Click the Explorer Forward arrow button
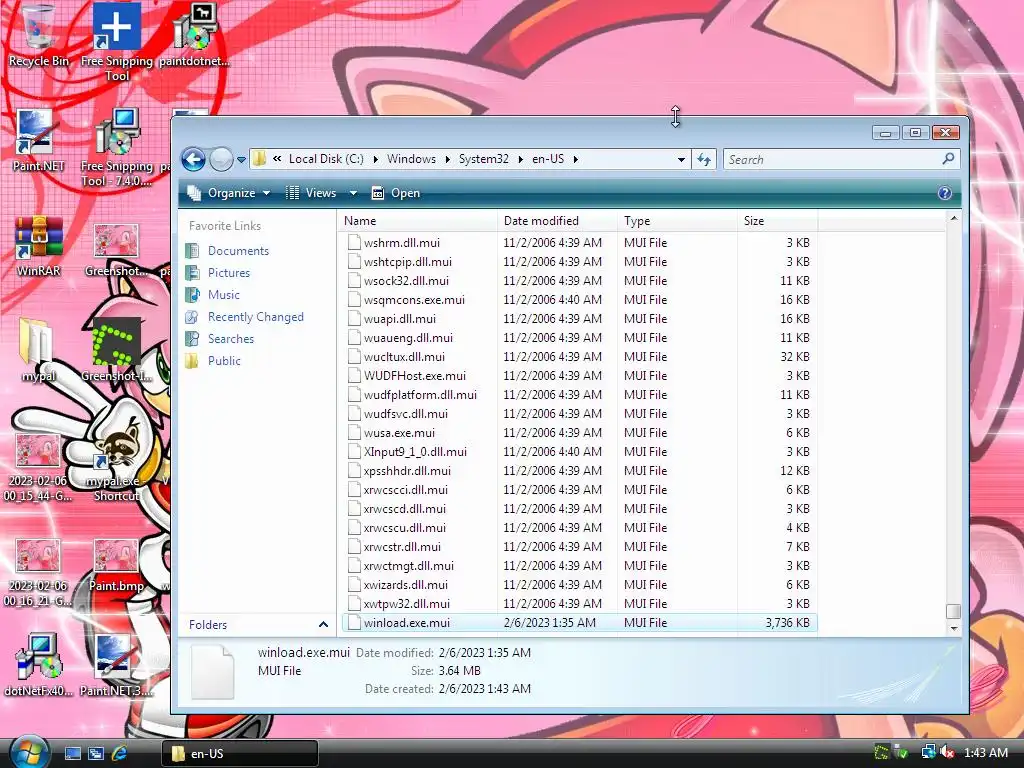 point(221,159)
